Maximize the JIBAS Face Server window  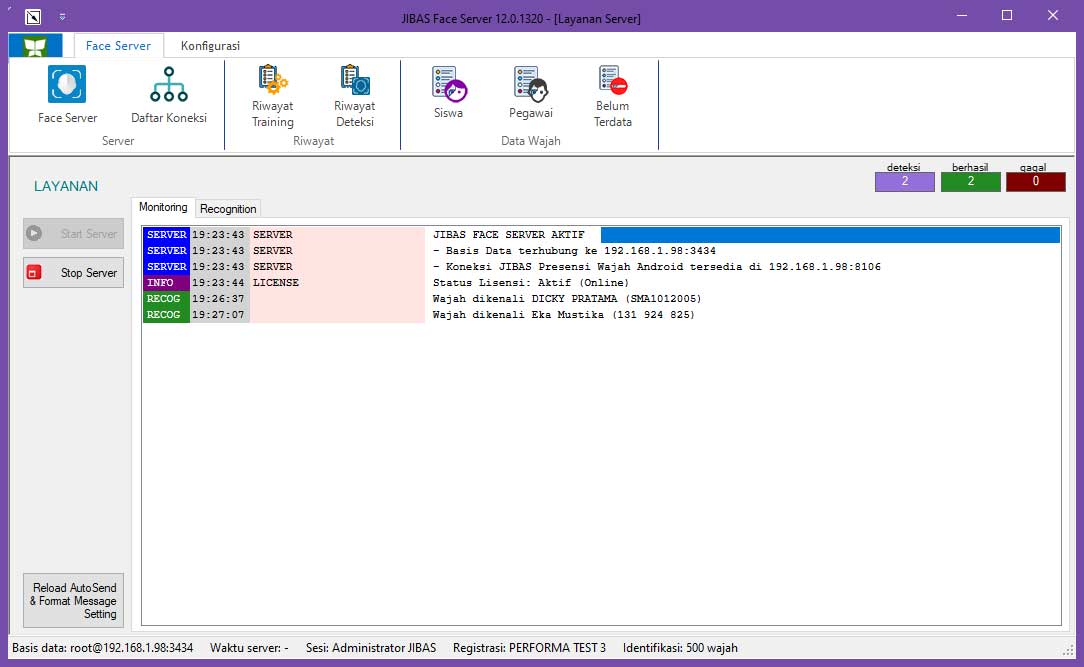click(1007, 15)
